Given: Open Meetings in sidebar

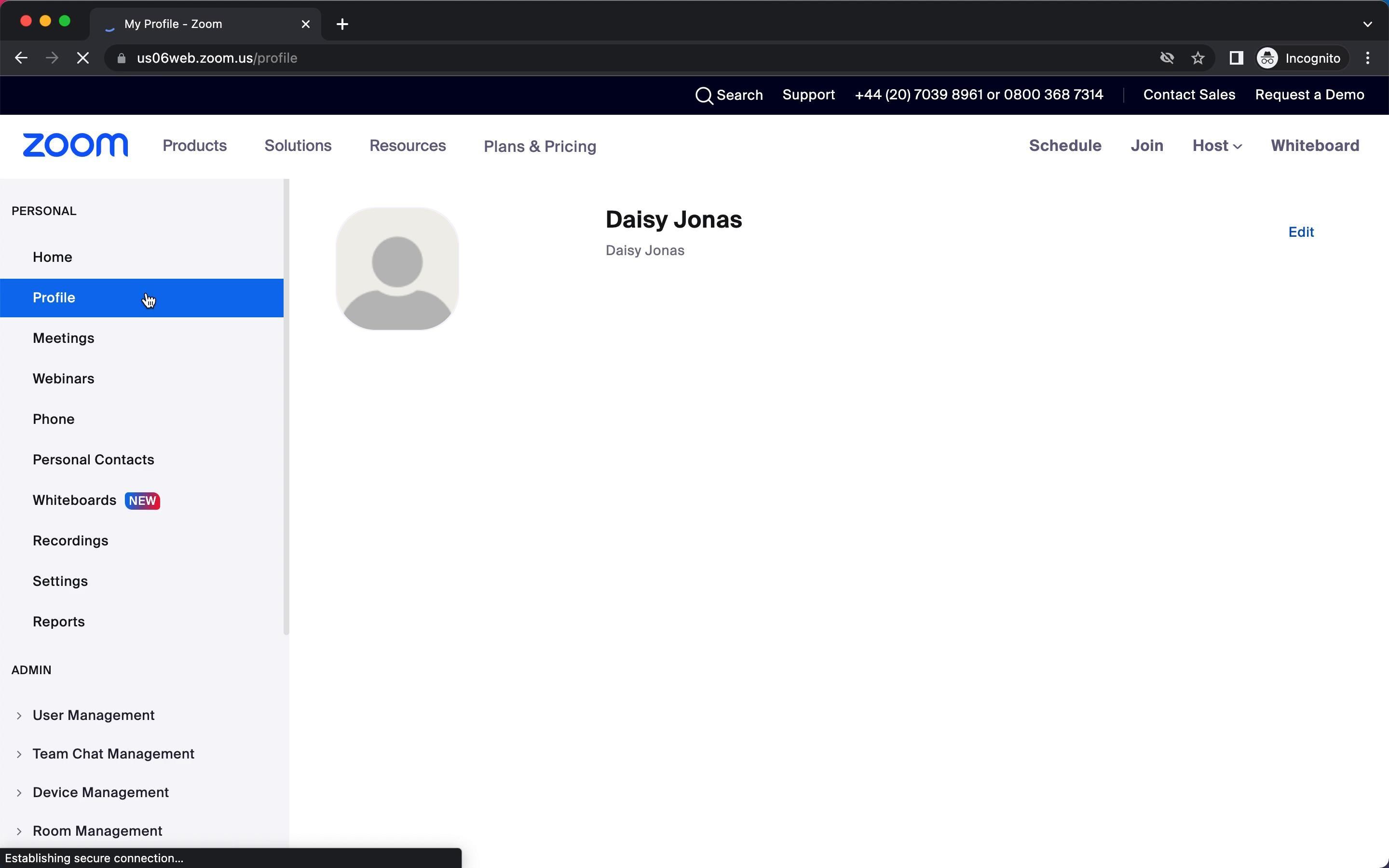Looking at the screenshot, I should coord(63,338).
